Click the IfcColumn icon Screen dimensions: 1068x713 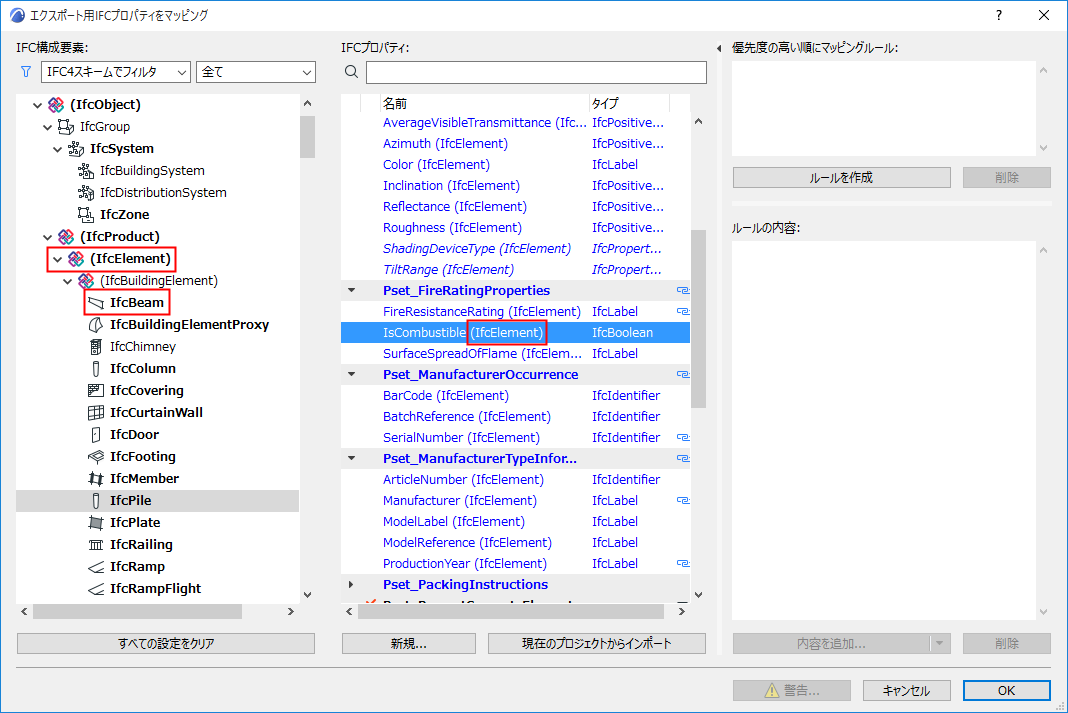[x=96, y=368]
